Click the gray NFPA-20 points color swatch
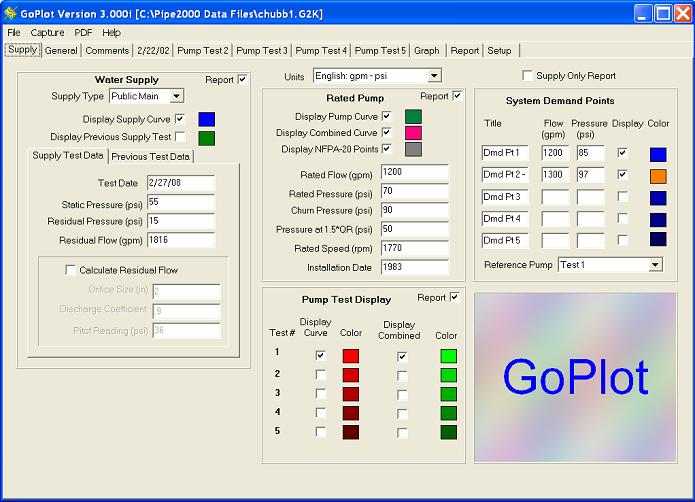This screenshot has height=502, width=695. (413, 149)
